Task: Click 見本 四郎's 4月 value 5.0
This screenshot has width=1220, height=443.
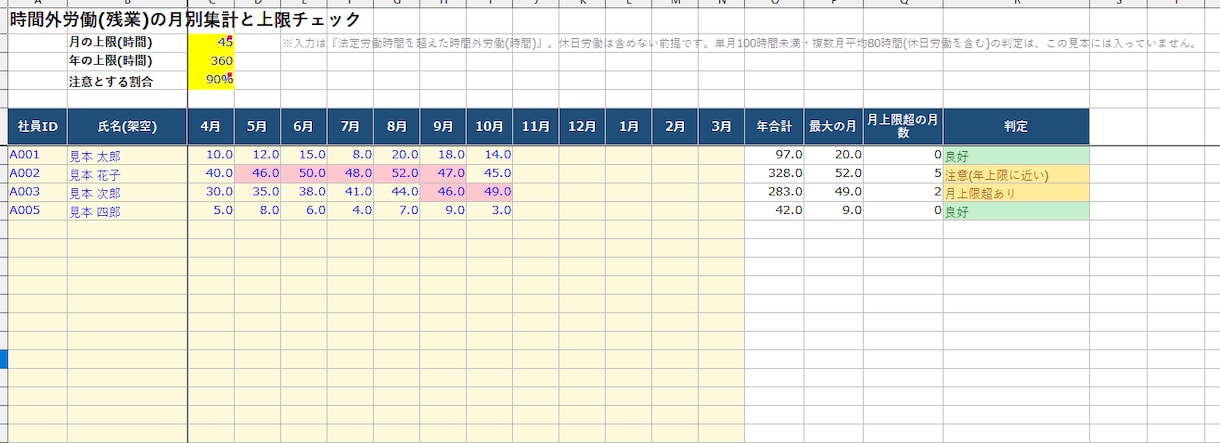Action: [x=211, y=211]
